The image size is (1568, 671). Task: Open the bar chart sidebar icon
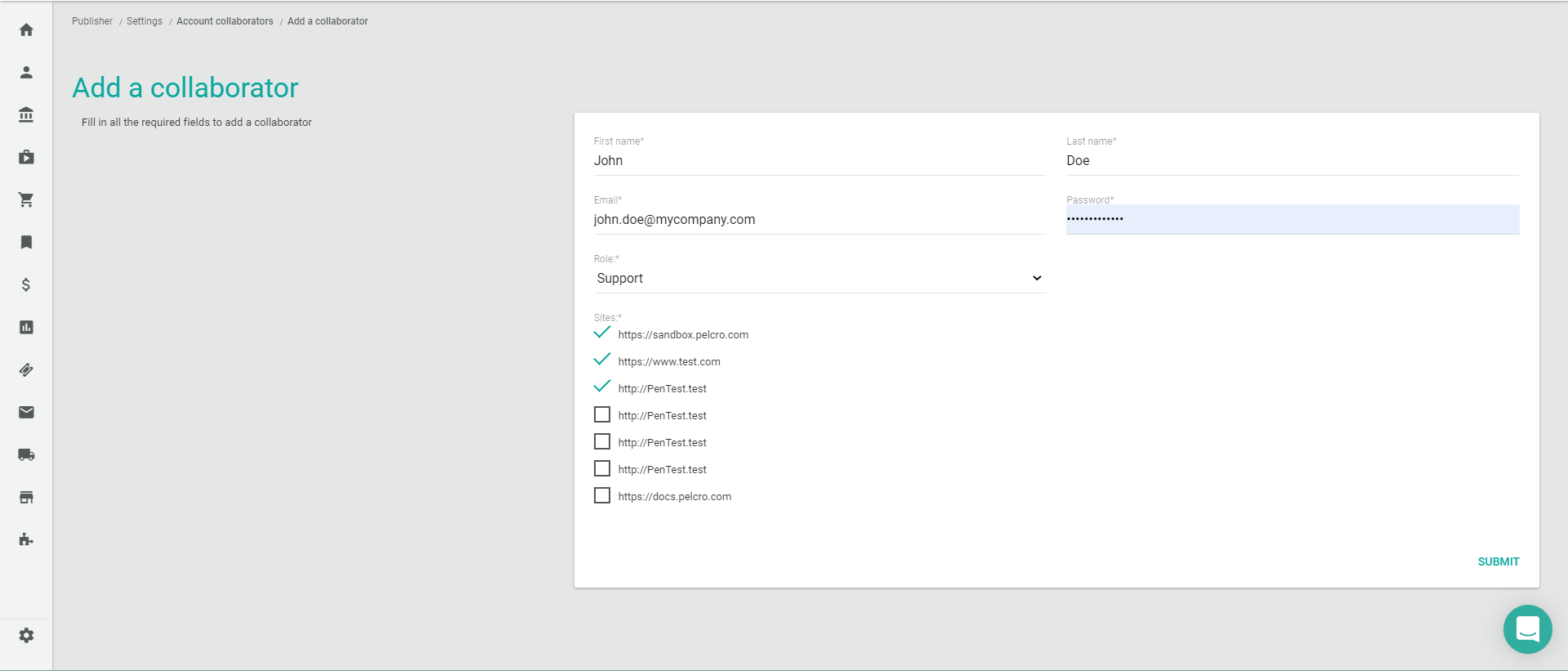[x=26, y=328]
